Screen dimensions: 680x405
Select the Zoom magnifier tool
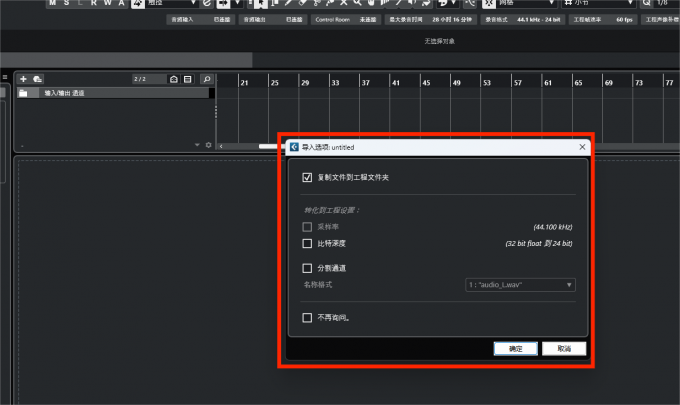tap(357, 3)
